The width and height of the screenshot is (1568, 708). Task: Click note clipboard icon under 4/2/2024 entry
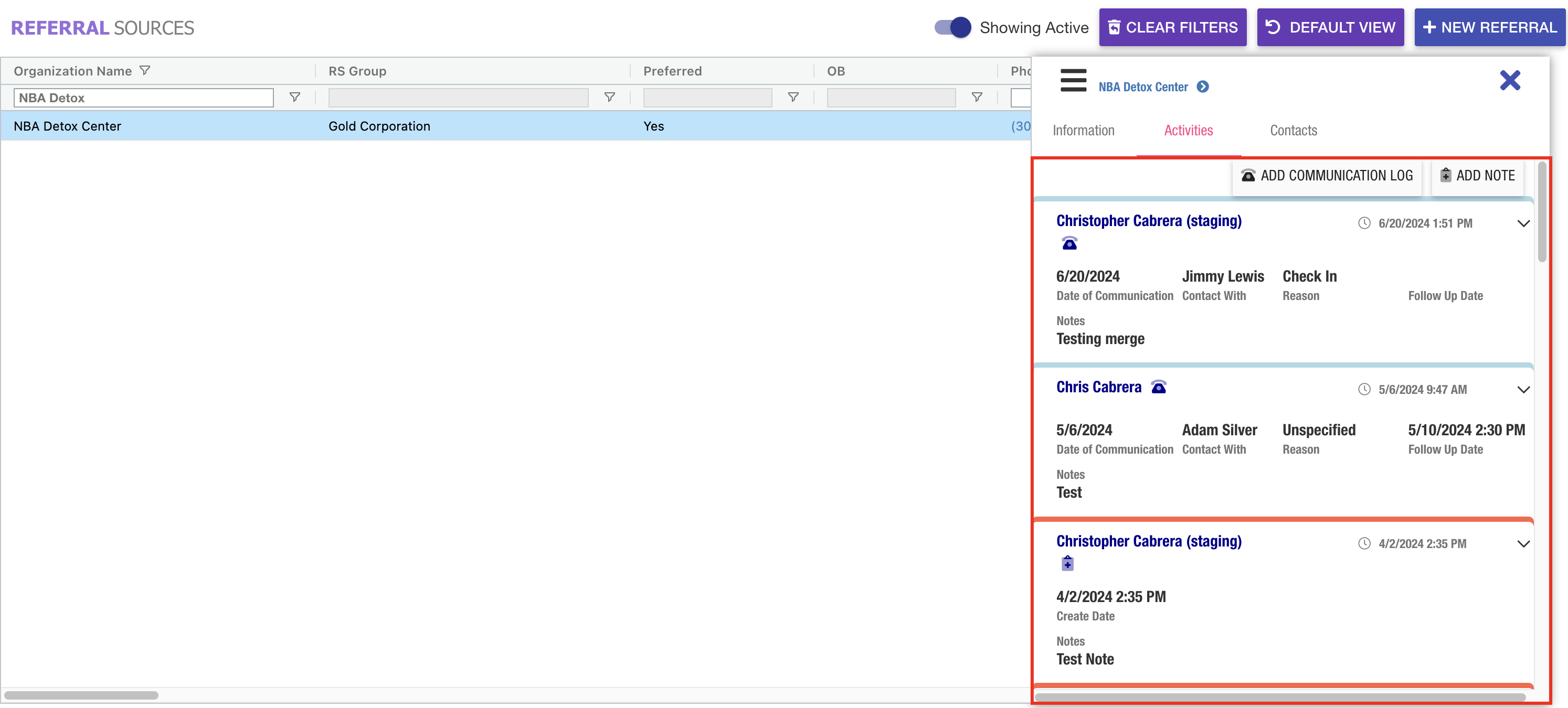1067,564
